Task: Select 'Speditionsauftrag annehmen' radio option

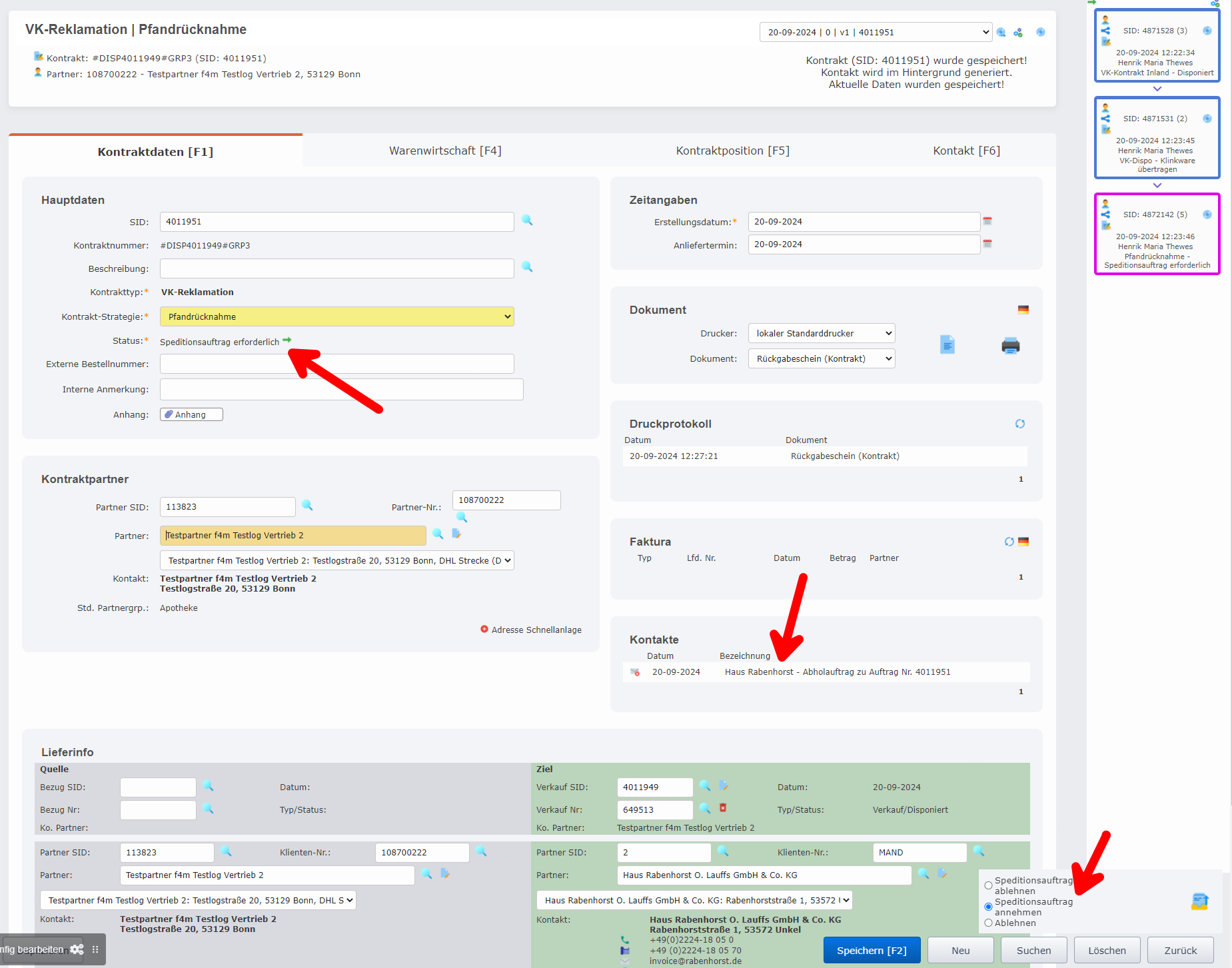Action: [988, 907]
